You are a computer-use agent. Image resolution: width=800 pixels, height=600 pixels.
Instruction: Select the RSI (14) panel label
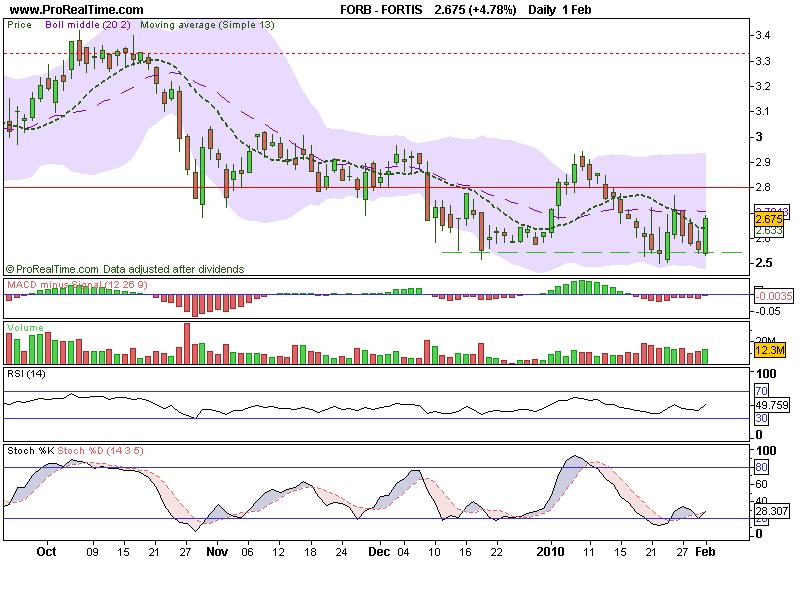point(26,373)
